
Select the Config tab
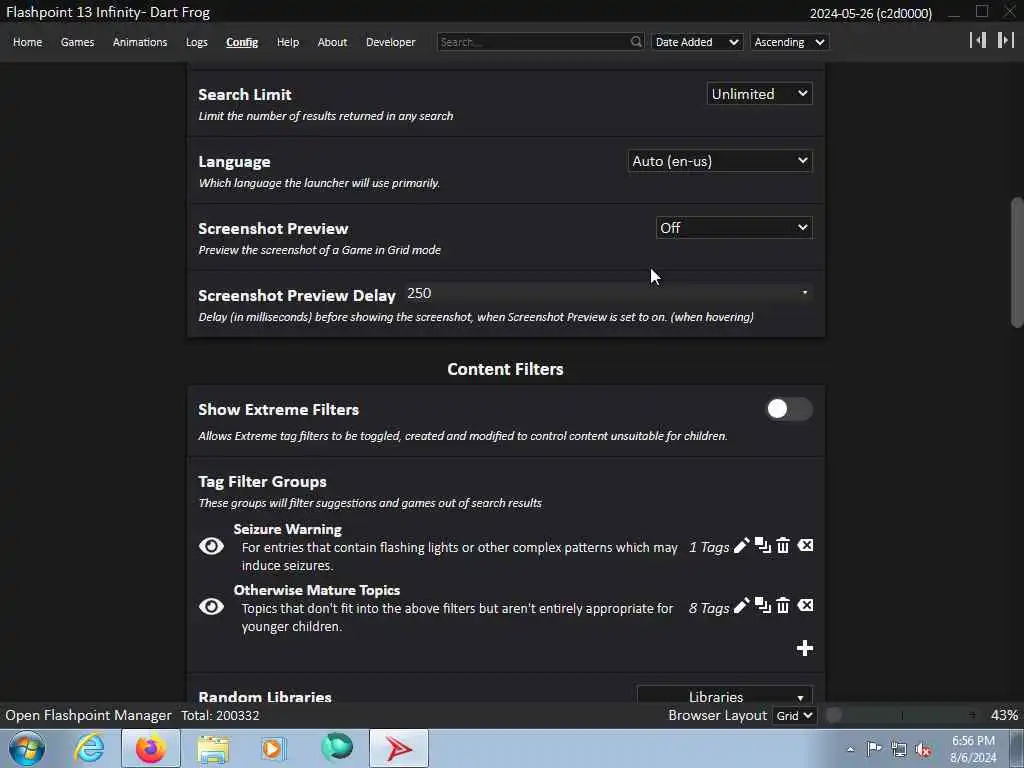point(242,42)
